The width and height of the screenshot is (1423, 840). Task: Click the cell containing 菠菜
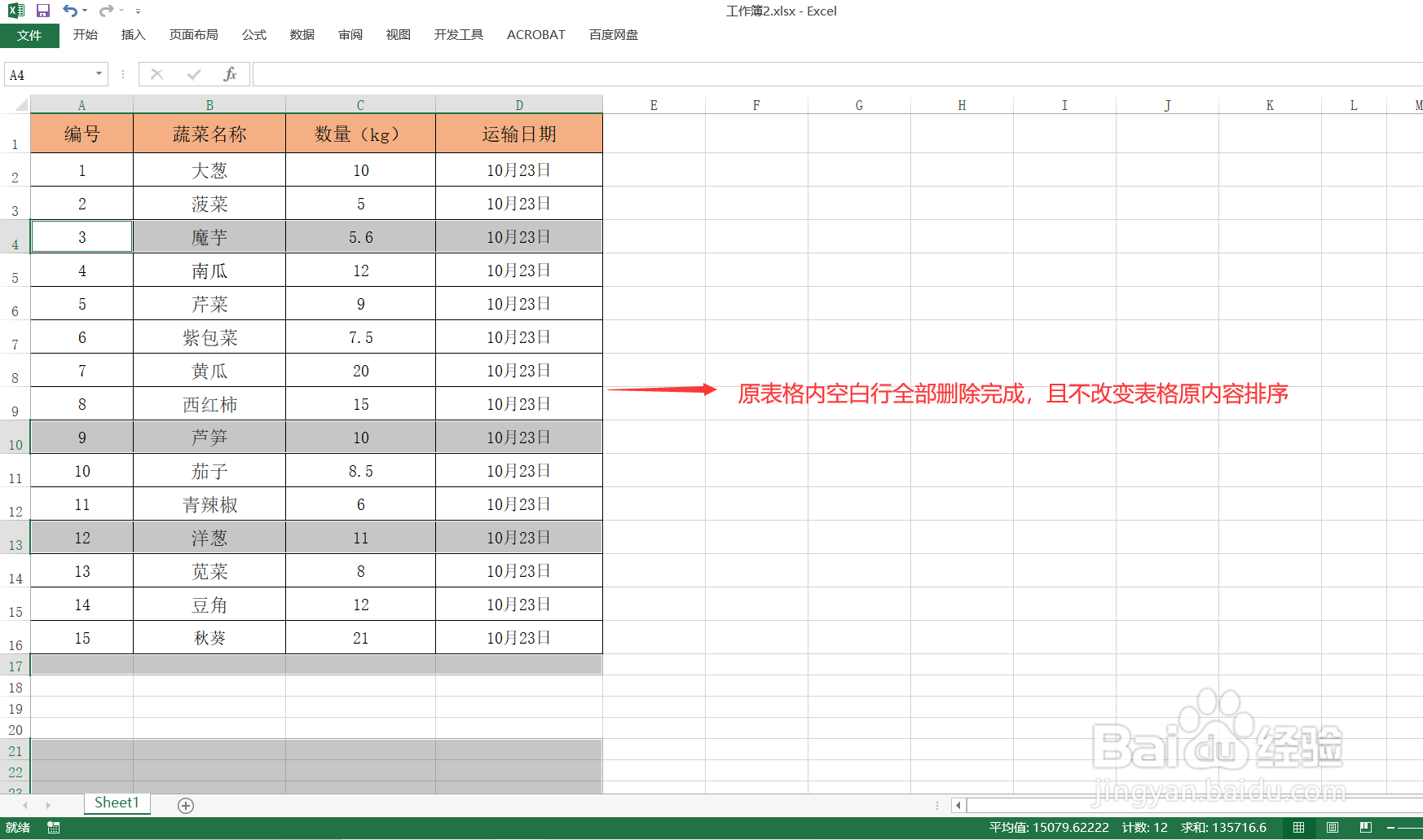click(x=209, y=204)
